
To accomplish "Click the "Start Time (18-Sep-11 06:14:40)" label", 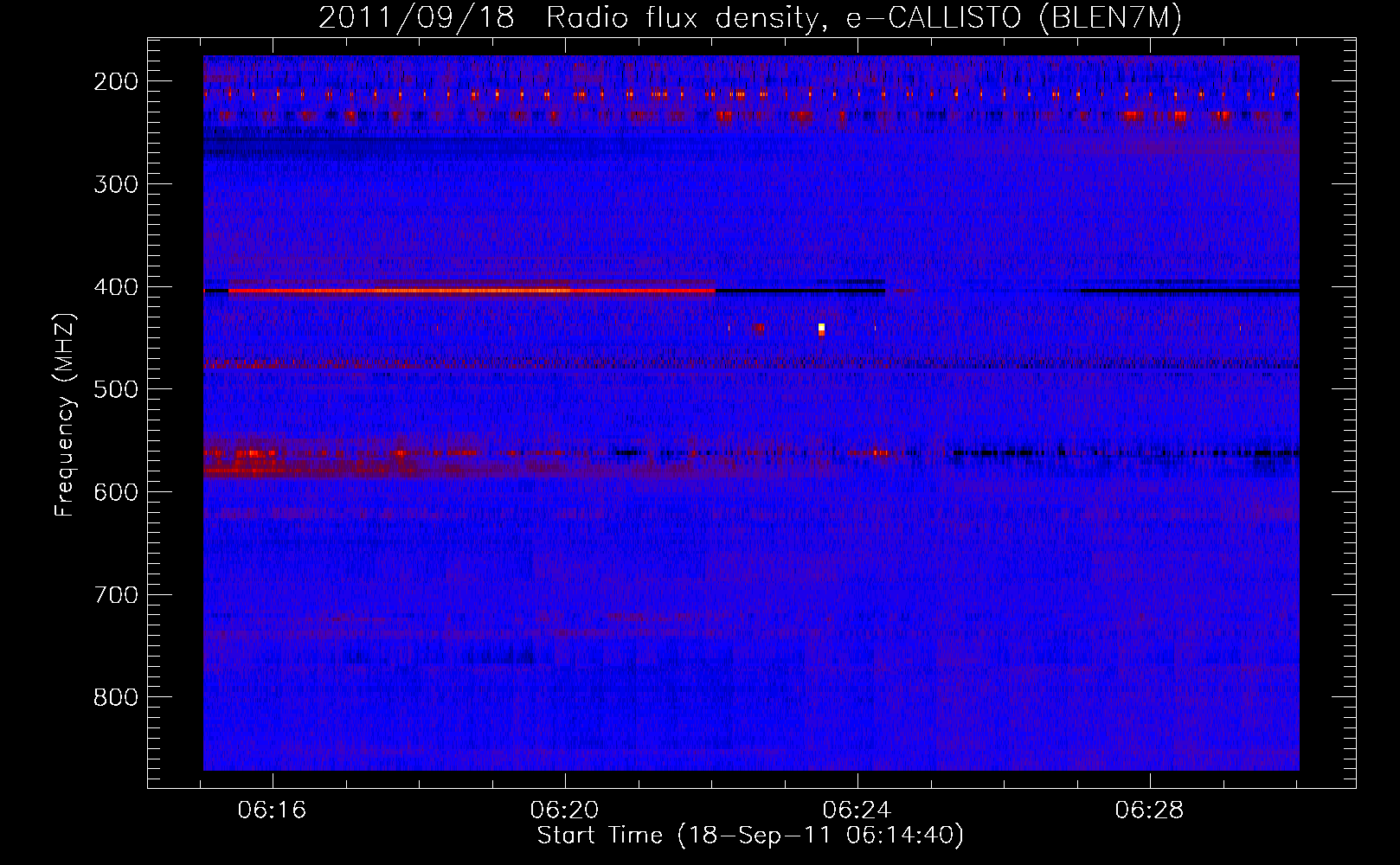I will pos(750,836).
